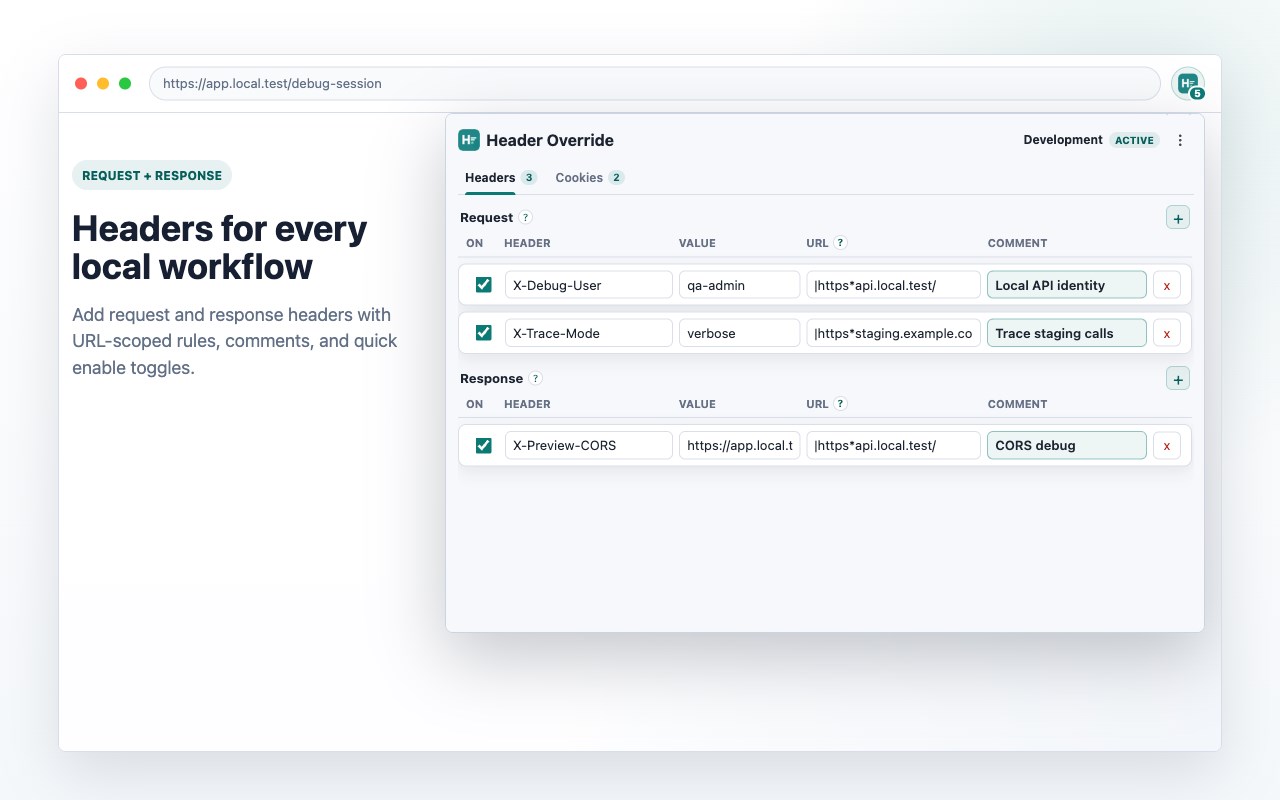
Task: Delete the X-Trace-Mode header row
Action: (1167, 333)
